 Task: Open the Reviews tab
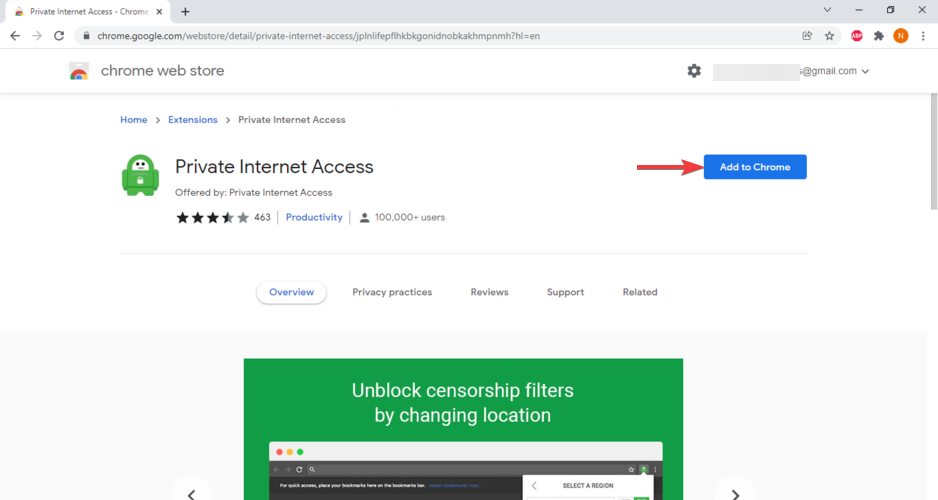tap(489, 292)
